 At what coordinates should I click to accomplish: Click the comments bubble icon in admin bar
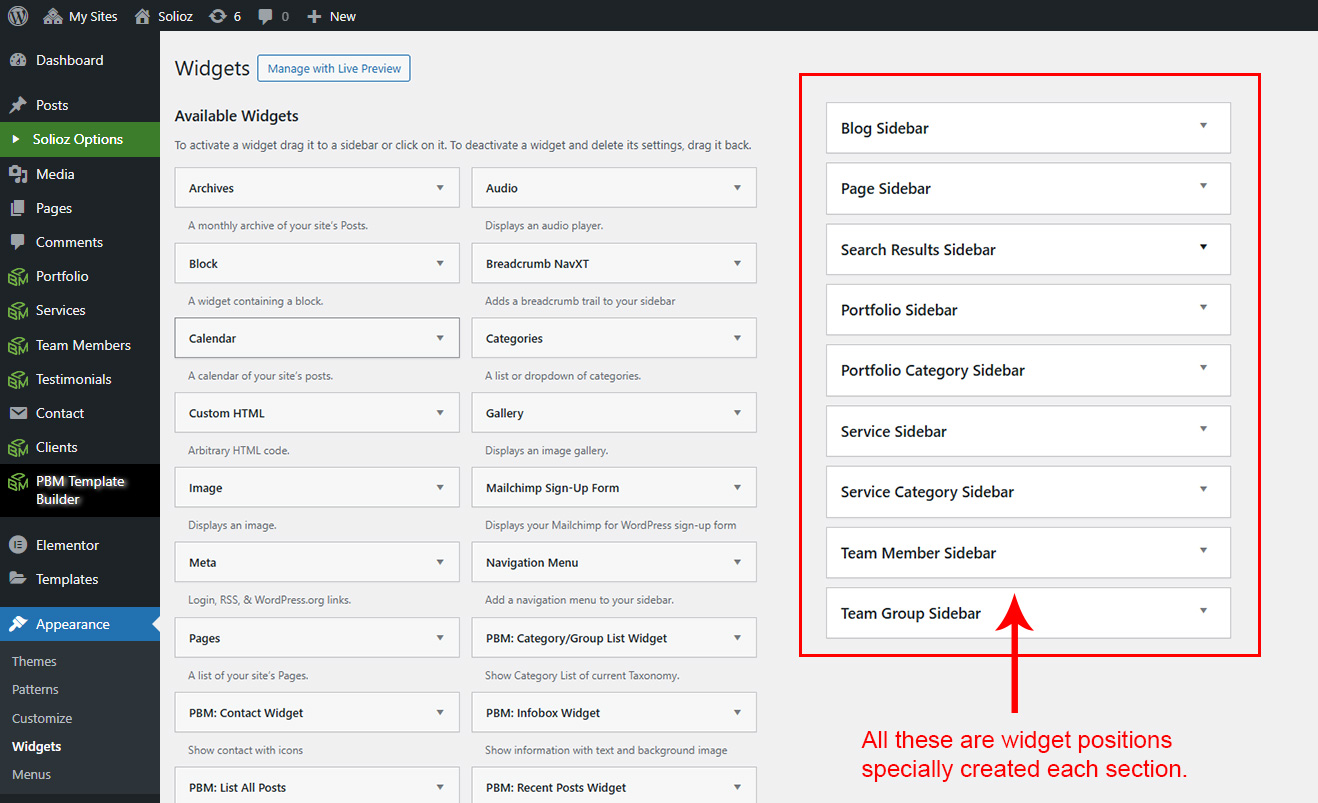[265, 16]
